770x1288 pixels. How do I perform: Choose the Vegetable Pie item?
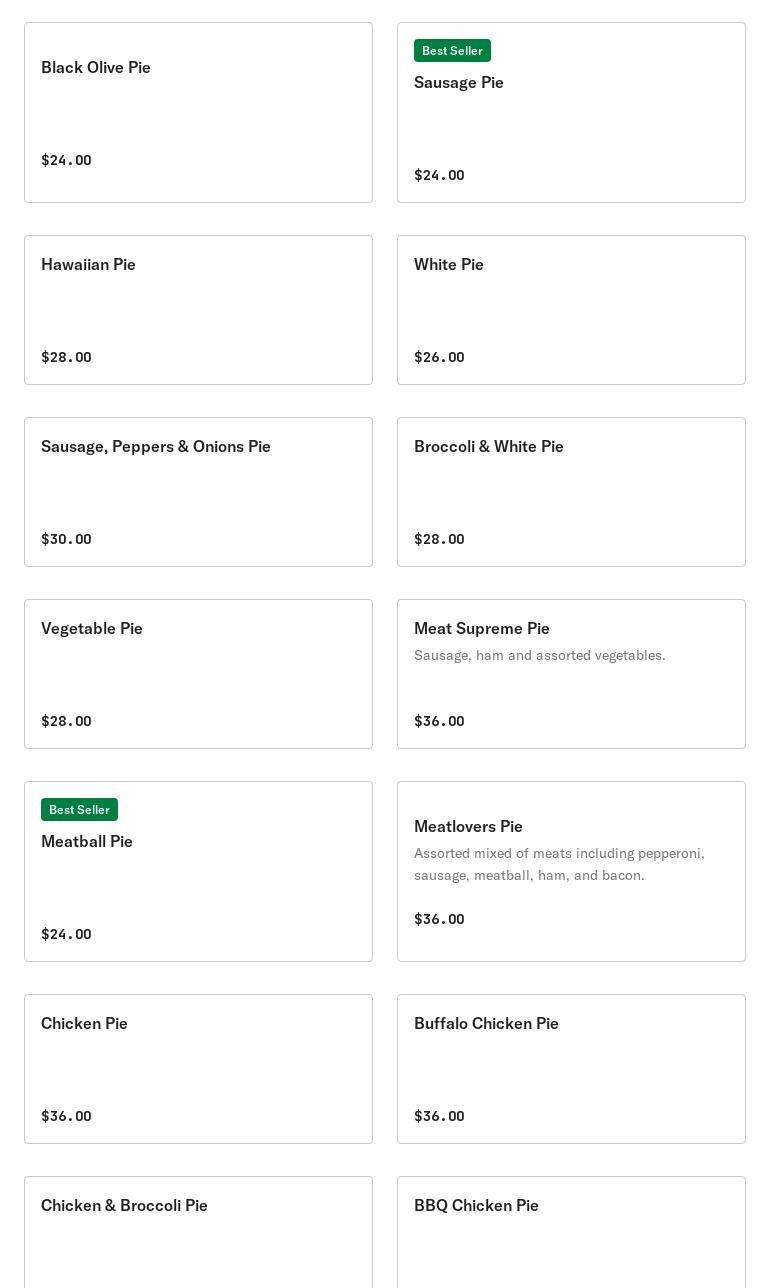tap(198, 674)
